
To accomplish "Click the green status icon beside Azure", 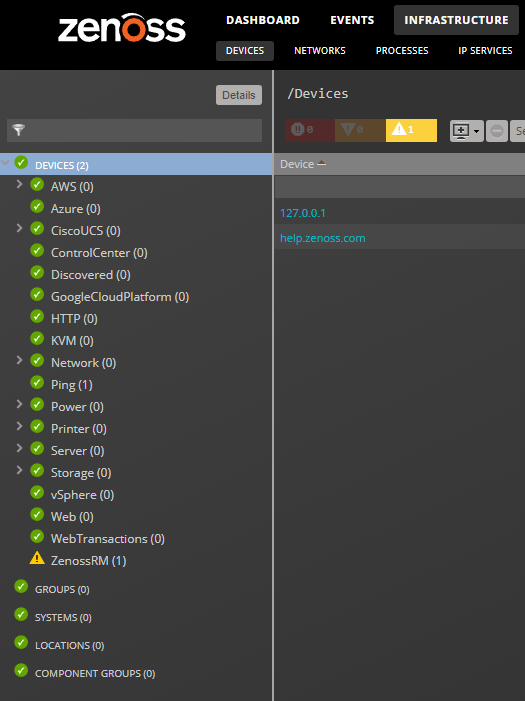I will (x=37, y=207).
